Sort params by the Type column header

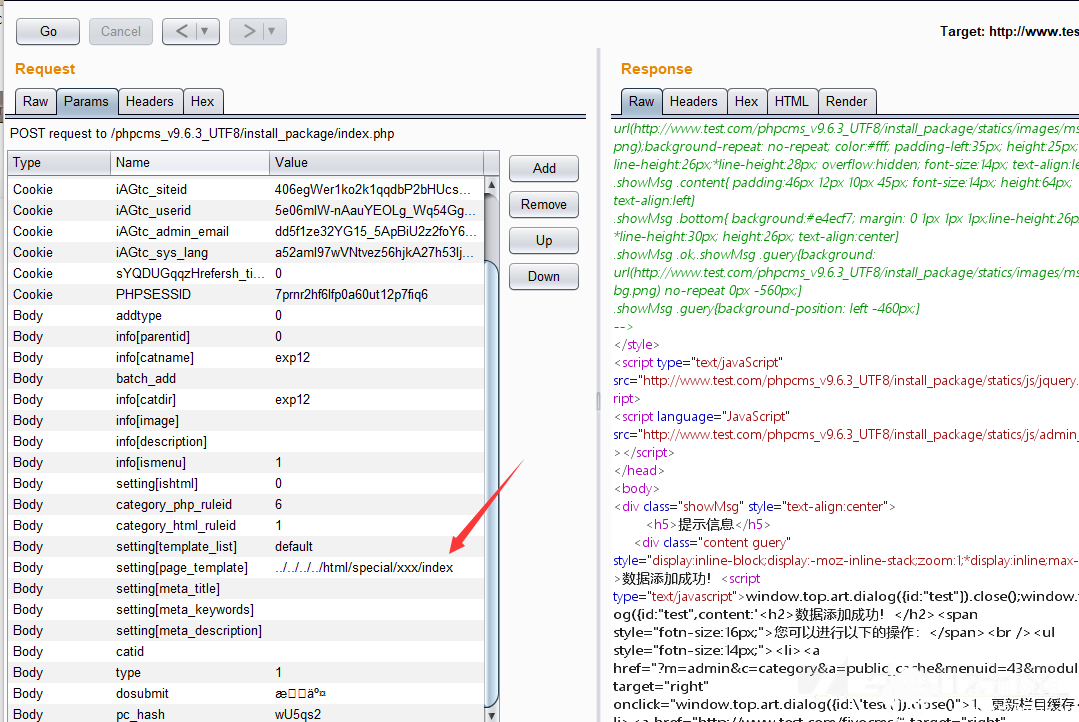coord(59,163)
